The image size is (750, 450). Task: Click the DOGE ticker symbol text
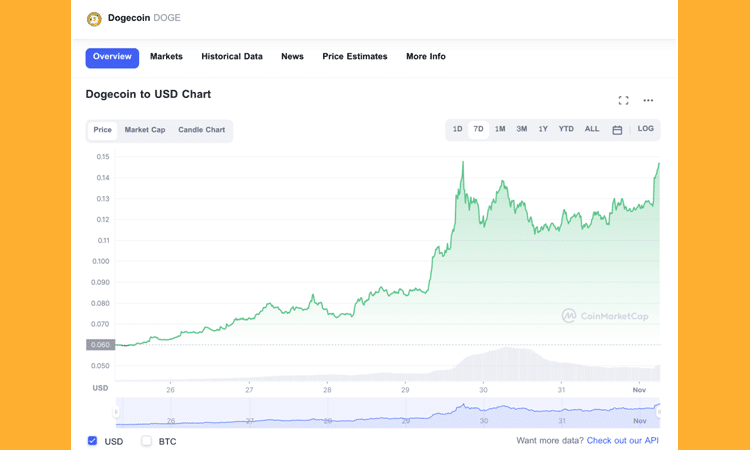click(167, 18)
